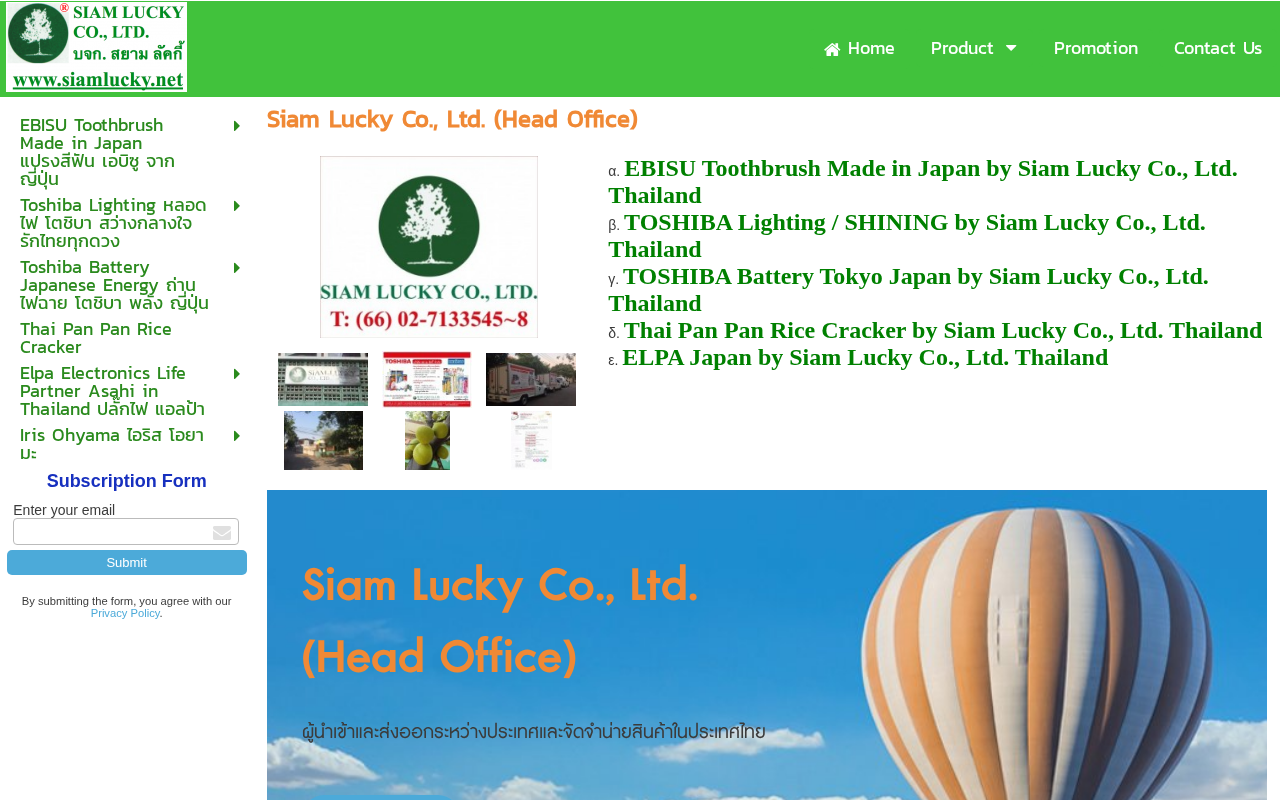This screenshot has height=800, width=1280.
Task: Expand the EBISU Toothbrush sidebar submenu arrow
Action: click(237, 126)
